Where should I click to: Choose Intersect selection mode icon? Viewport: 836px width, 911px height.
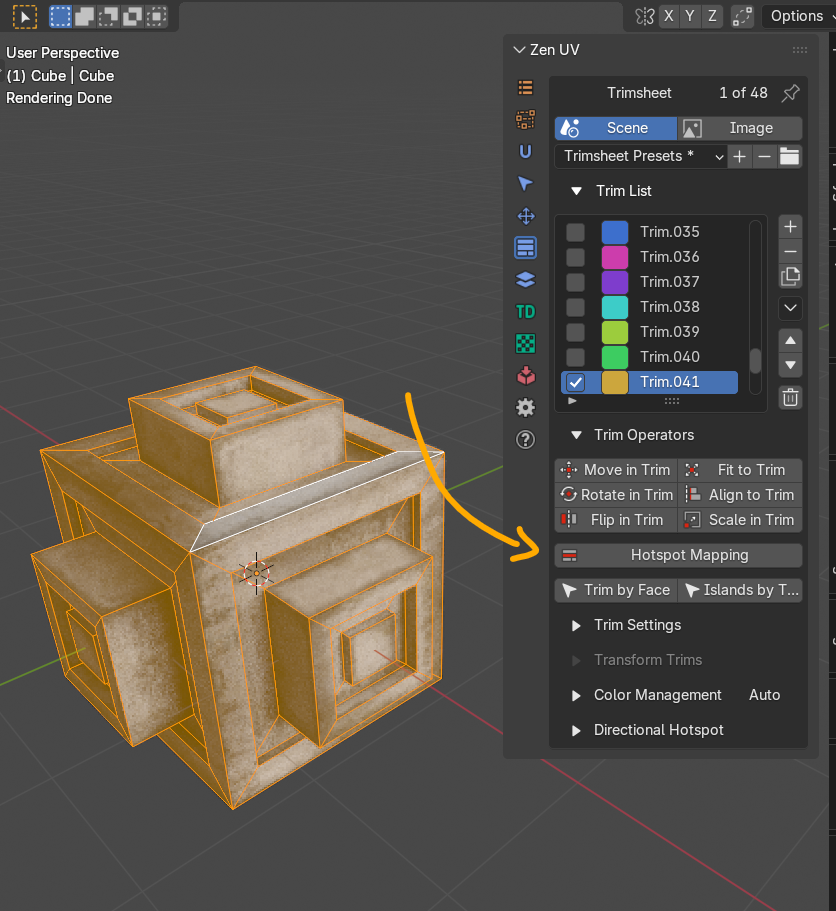[x=156, y=16]
